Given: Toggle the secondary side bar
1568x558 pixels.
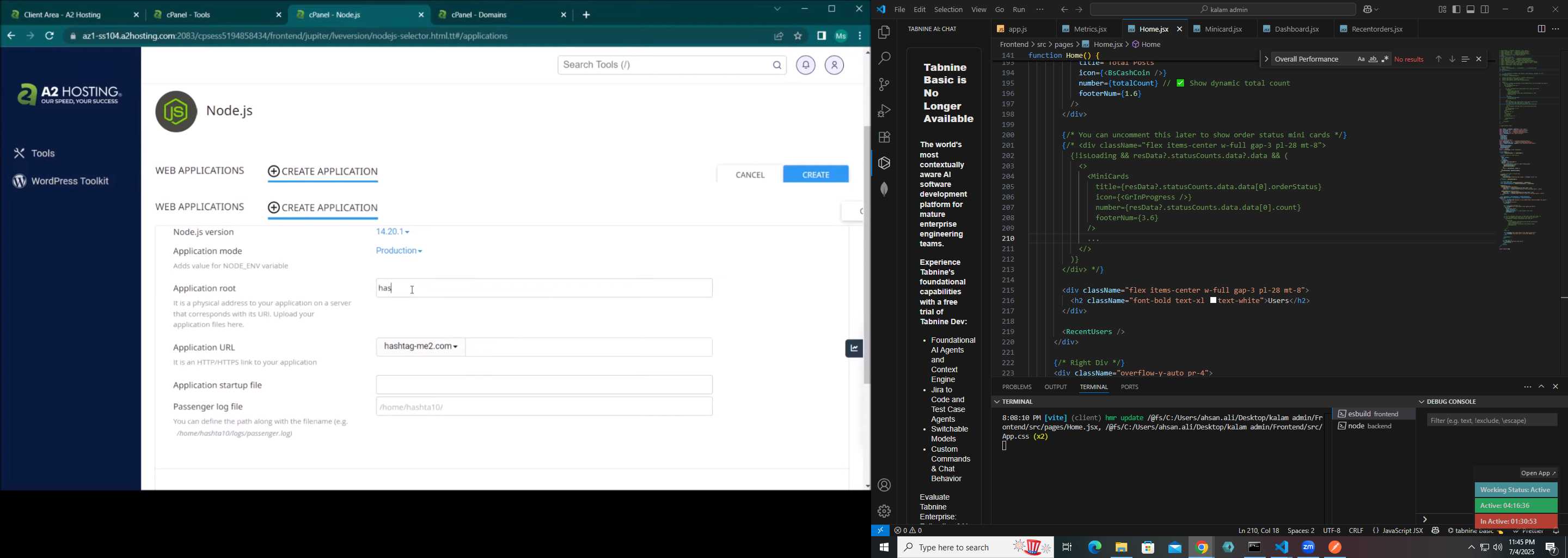Looking at the screenshot, I should coord(1485,9).
